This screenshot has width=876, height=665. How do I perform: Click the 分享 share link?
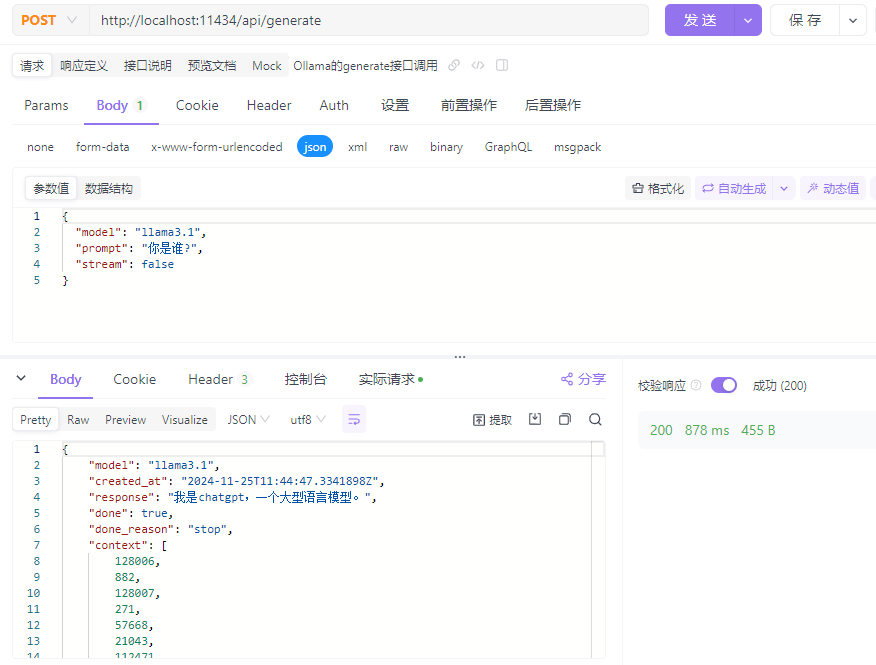click(x=583, y=379)
